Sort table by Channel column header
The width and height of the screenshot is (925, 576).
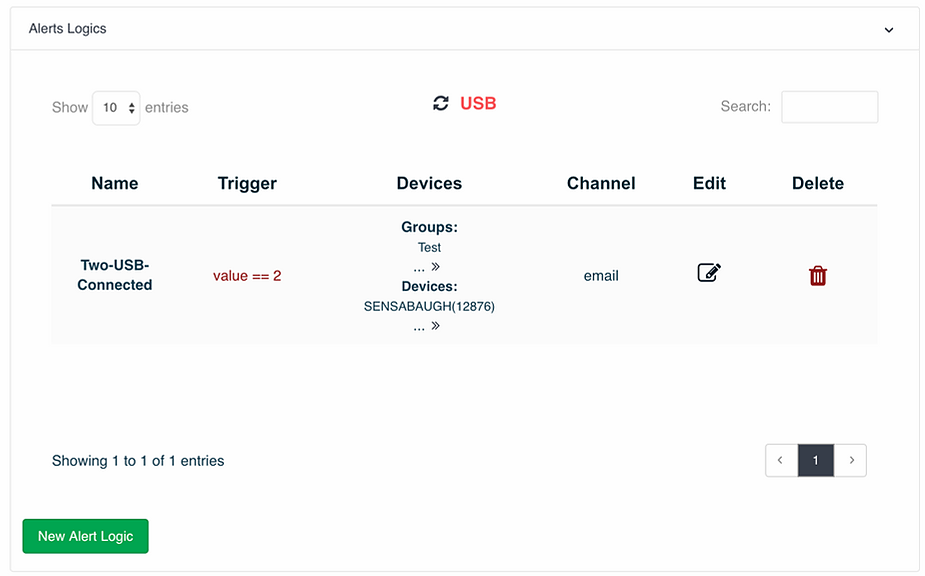click(x=601, y=183)
